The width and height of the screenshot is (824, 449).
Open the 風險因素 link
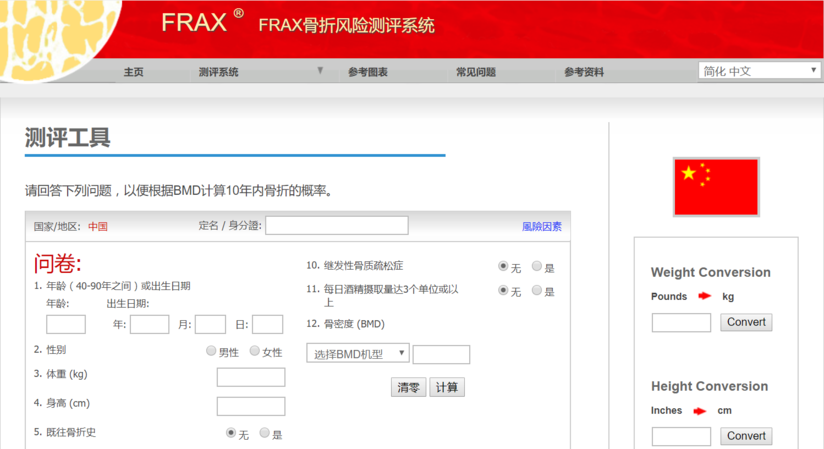click(541, 227)
